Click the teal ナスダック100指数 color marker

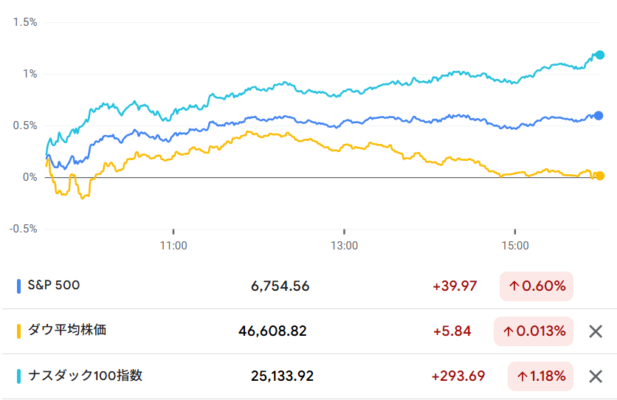[x=20, y=376]
